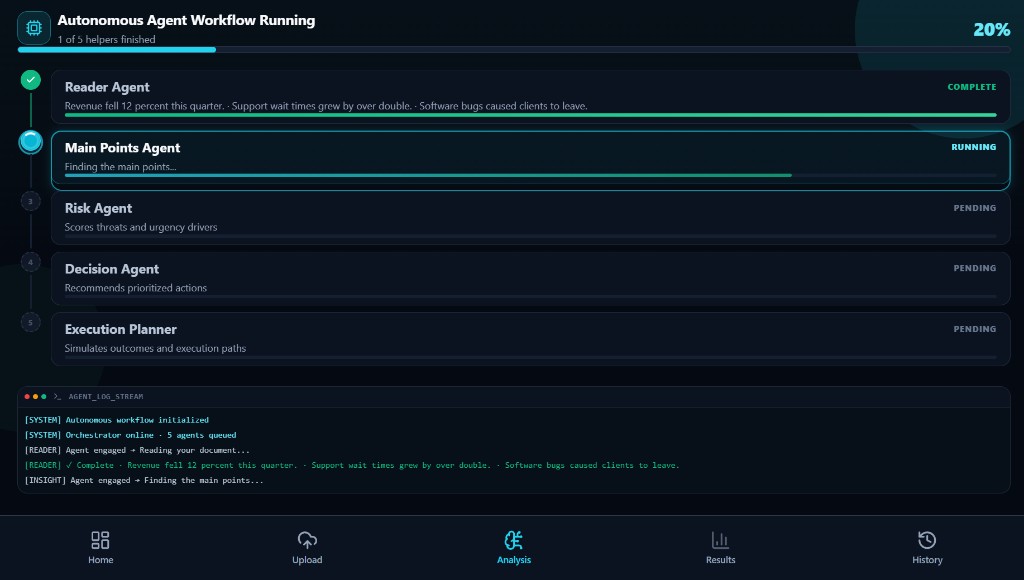Click the yellow dot in the log stream header
Viewport: 1024px width, 580px height.
click(35, 396)
